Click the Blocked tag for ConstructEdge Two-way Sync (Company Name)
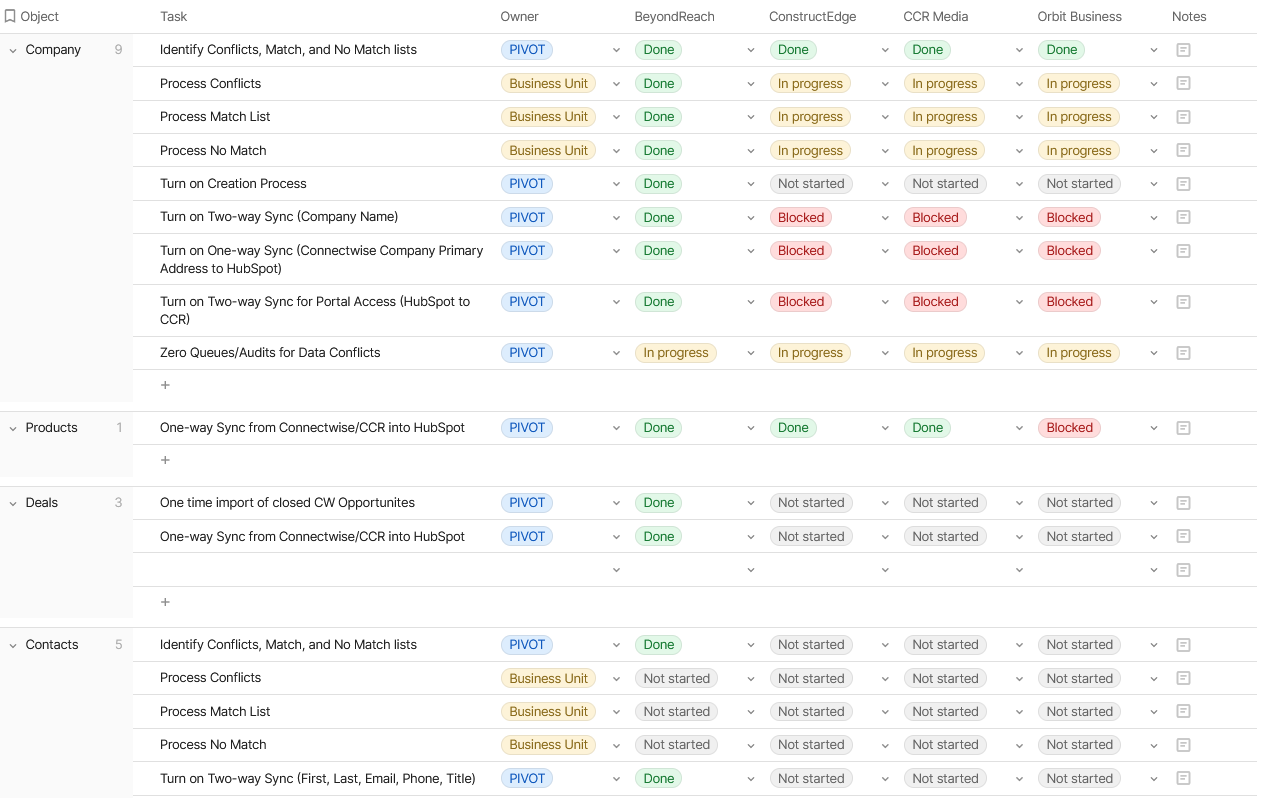1262x798 pixels. [x=801, y=217]
